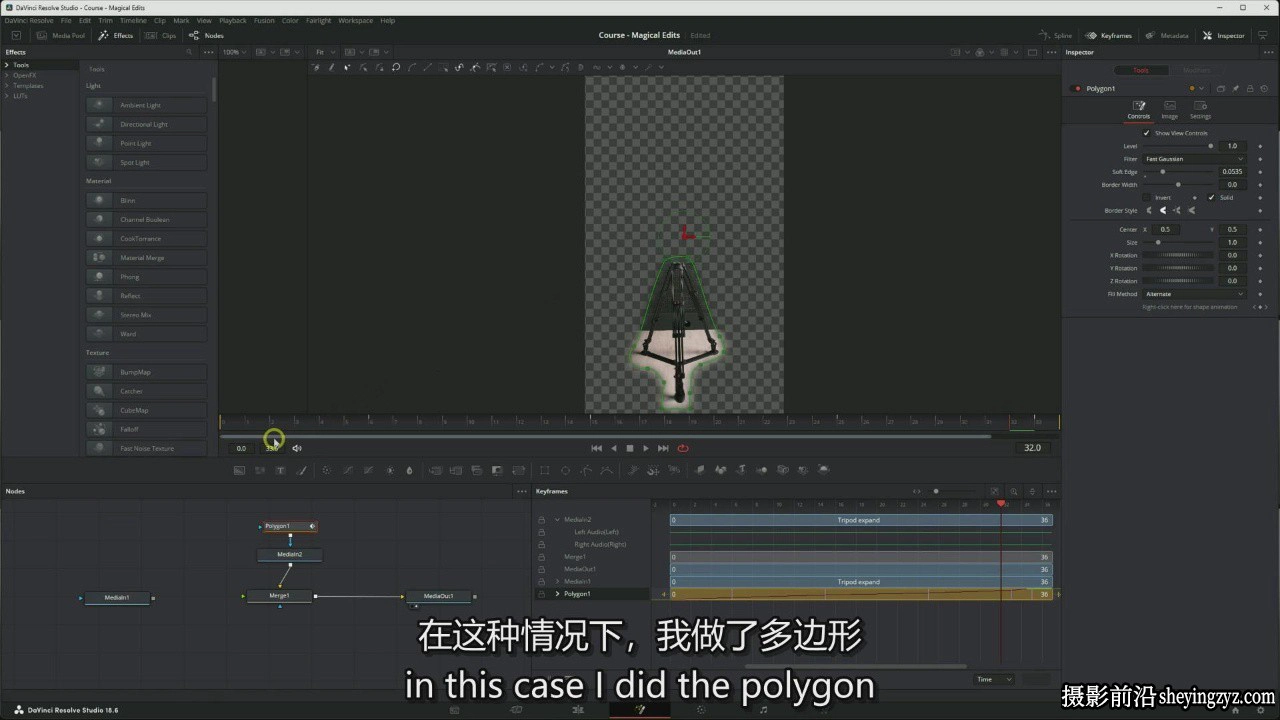1280x720 pixels.
Task: Open the Fusion menu
Action: coord(264,20)
